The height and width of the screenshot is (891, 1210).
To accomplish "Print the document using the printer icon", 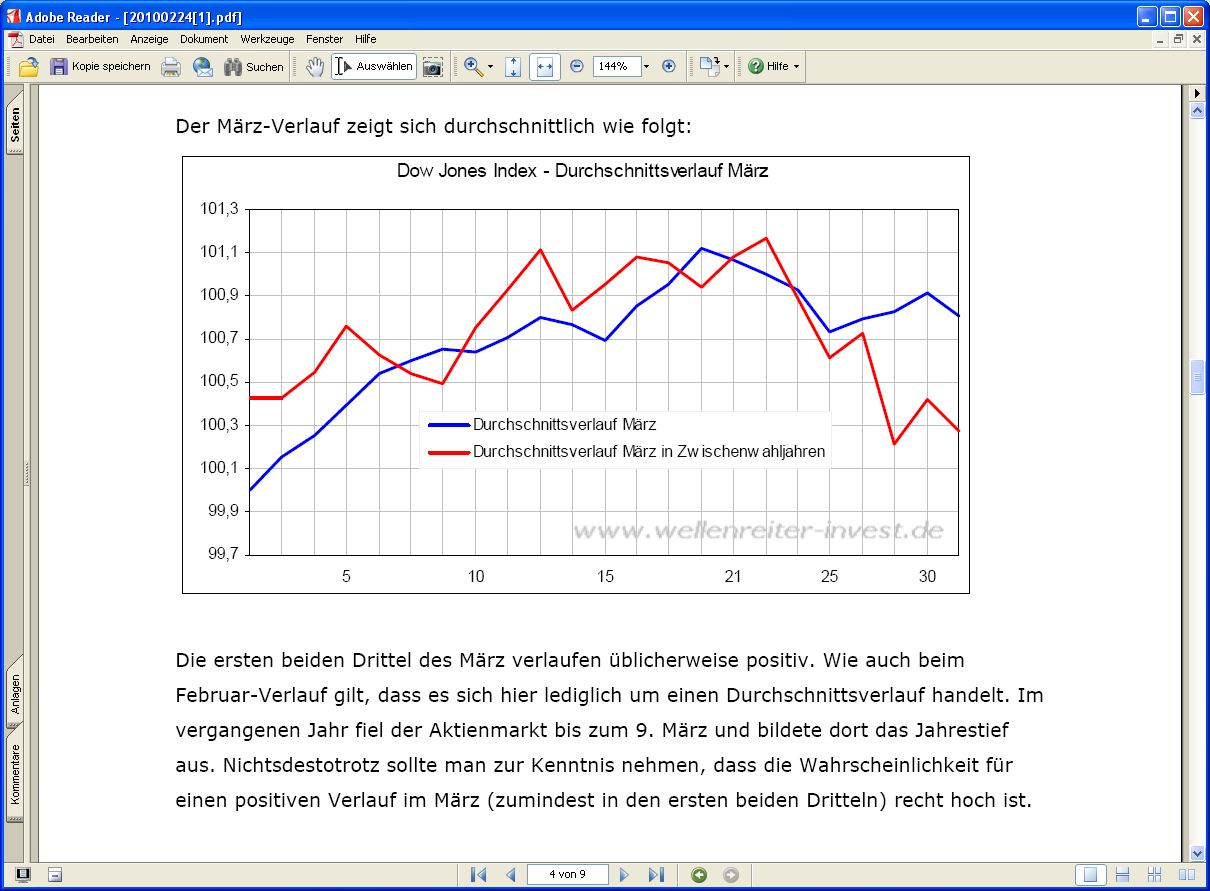I will pos(171,67).
